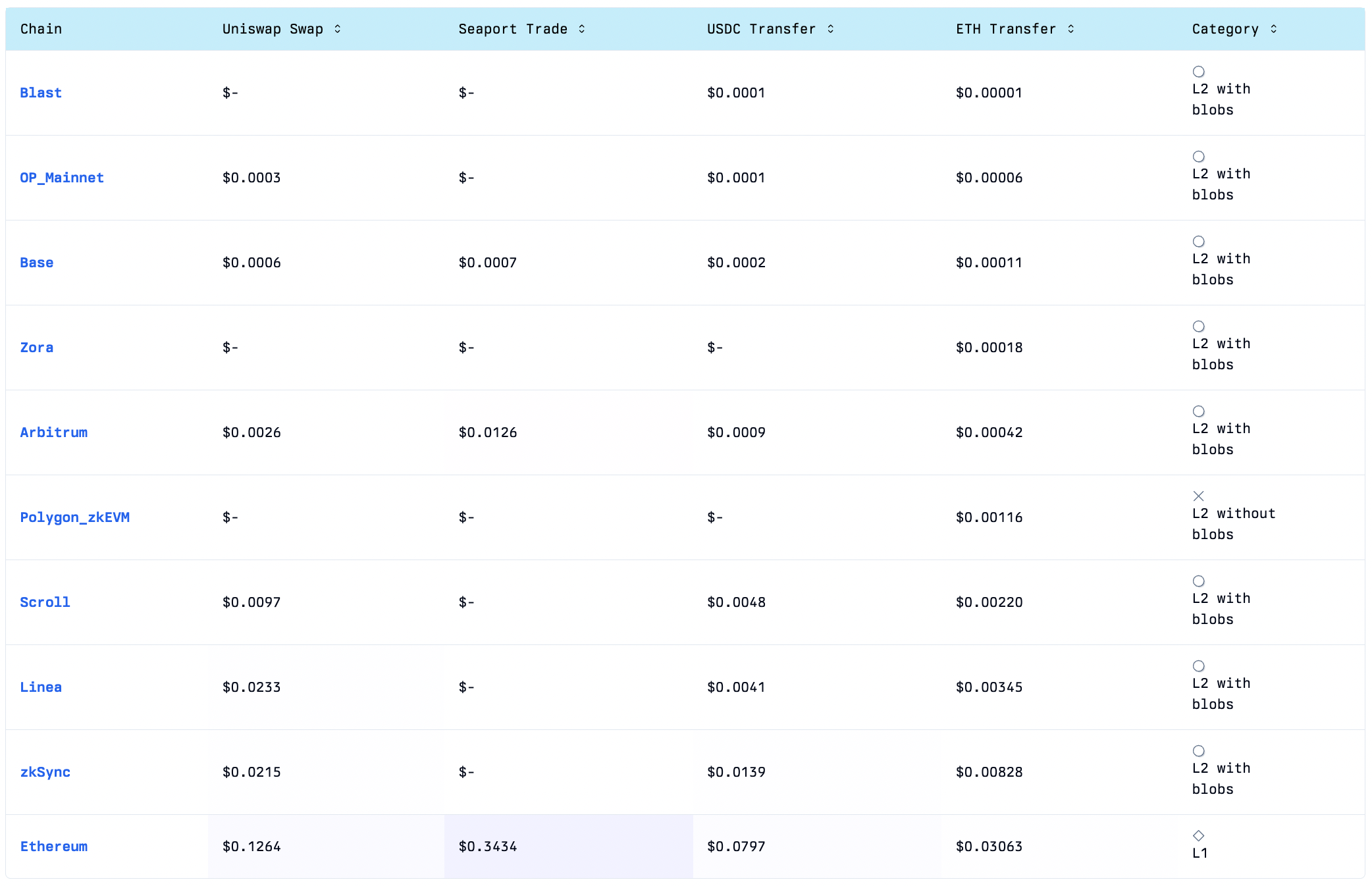
Task: Select Base ETH Transfer value $0.00011
Action: coord(989,263)
